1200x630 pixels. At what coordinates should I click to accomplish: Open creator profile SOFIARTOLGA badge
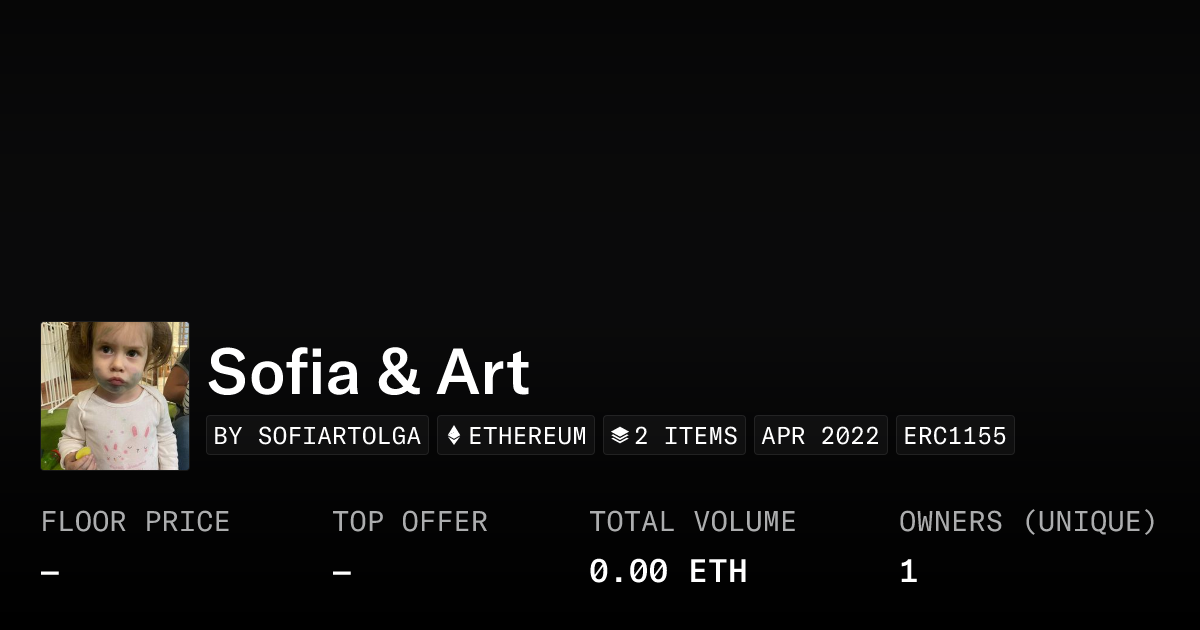[x=317, y=436]
